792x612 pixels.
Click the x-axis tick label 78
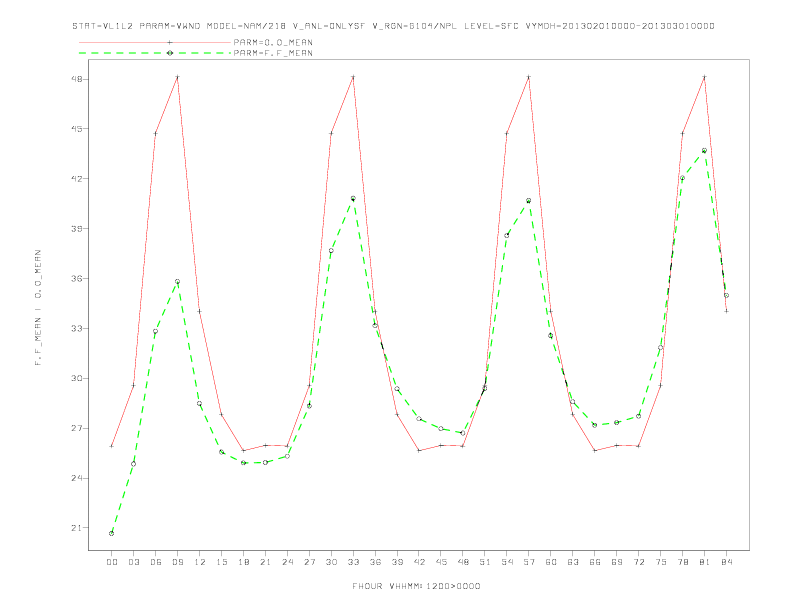pos(683,562)
